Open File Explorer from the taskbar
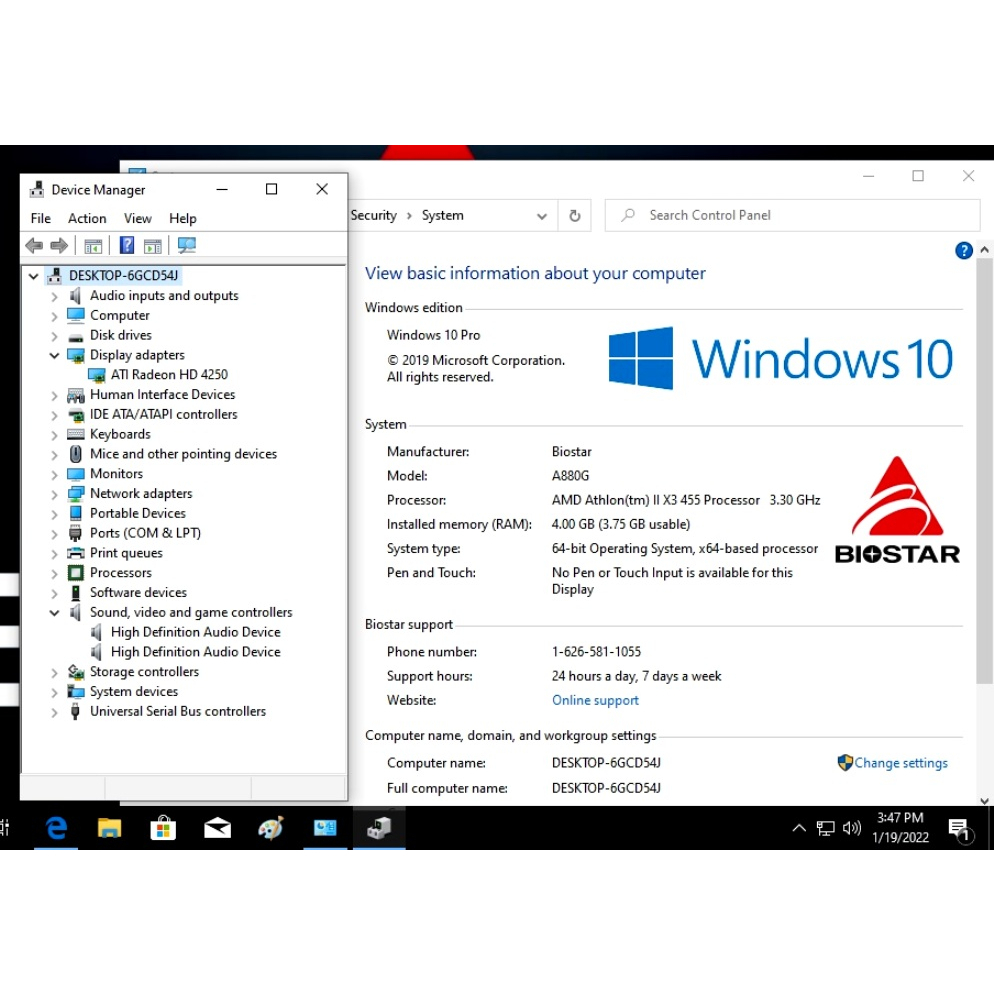This screenshot has height=994, width=994. point(109,828)
